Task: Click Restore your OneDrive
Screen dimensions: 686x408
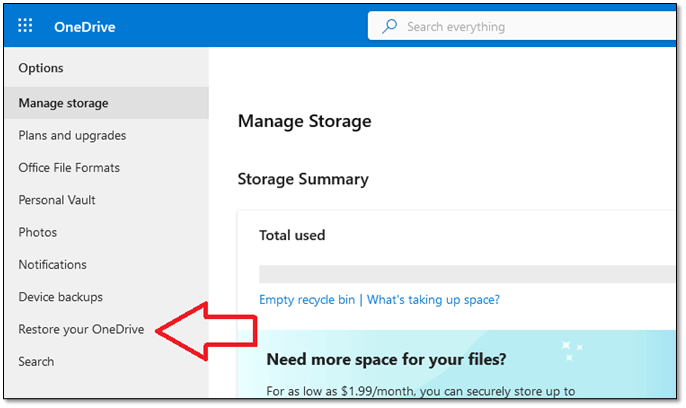Action: pyautogui.click(x=81, y=329)
